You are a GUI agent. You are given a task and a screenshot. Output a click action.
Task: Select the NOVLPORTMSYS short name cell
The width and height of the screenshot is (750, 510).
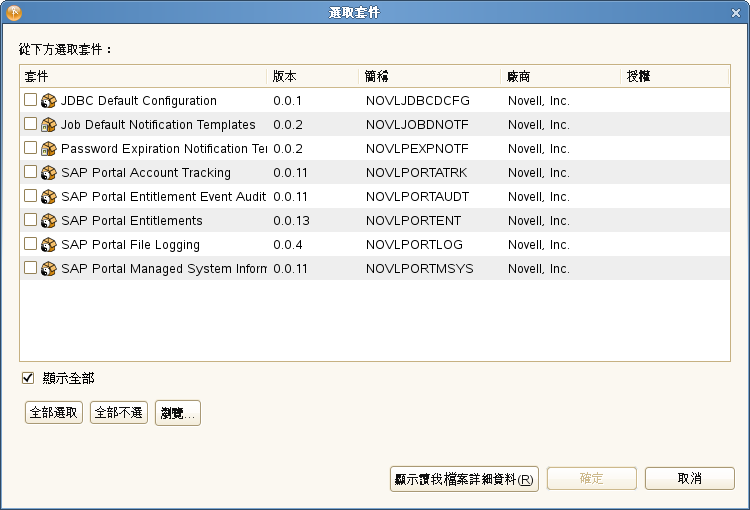[x=419, y=268]
